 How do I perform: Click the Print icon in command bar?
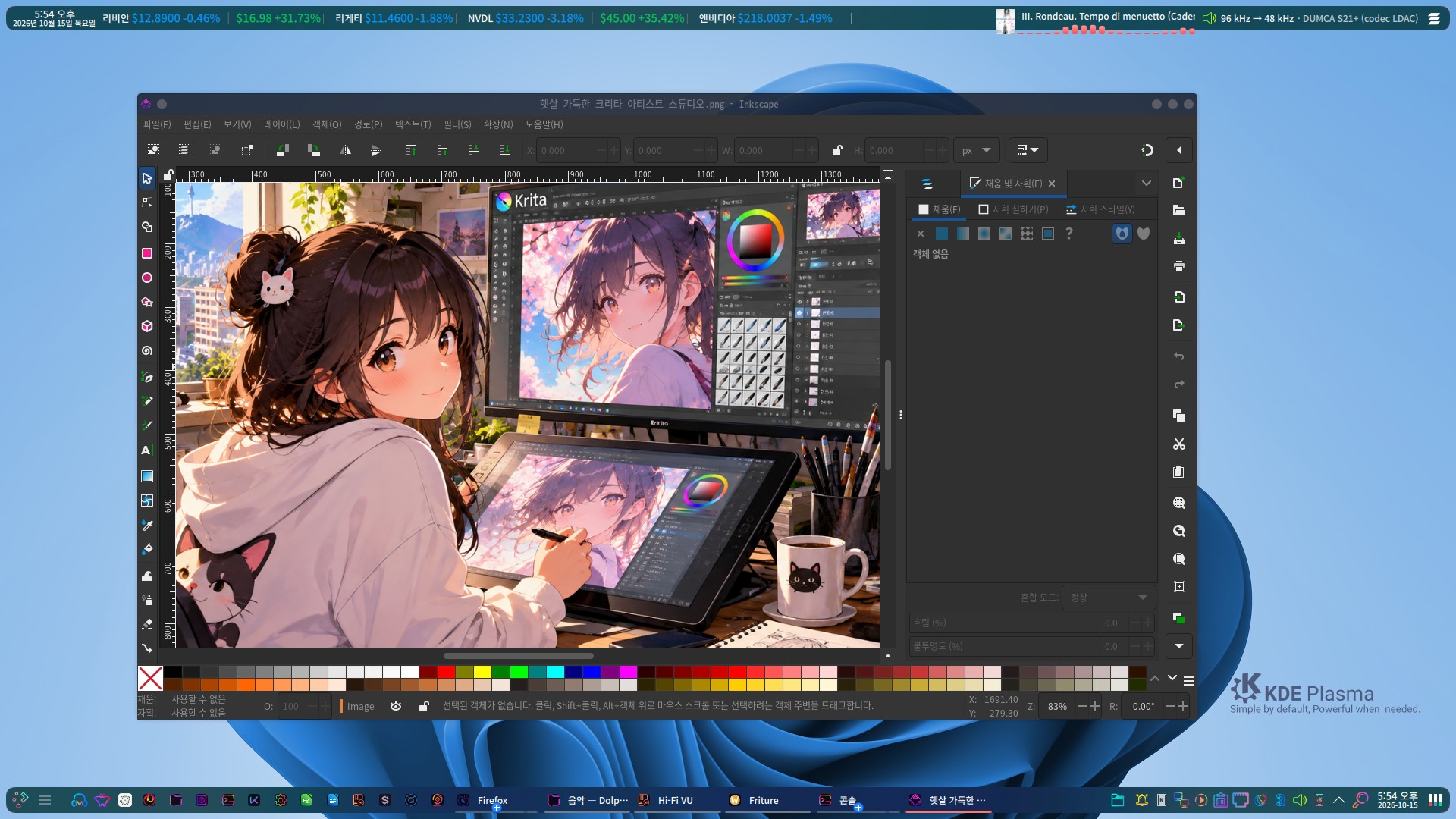coord(1178,265)
